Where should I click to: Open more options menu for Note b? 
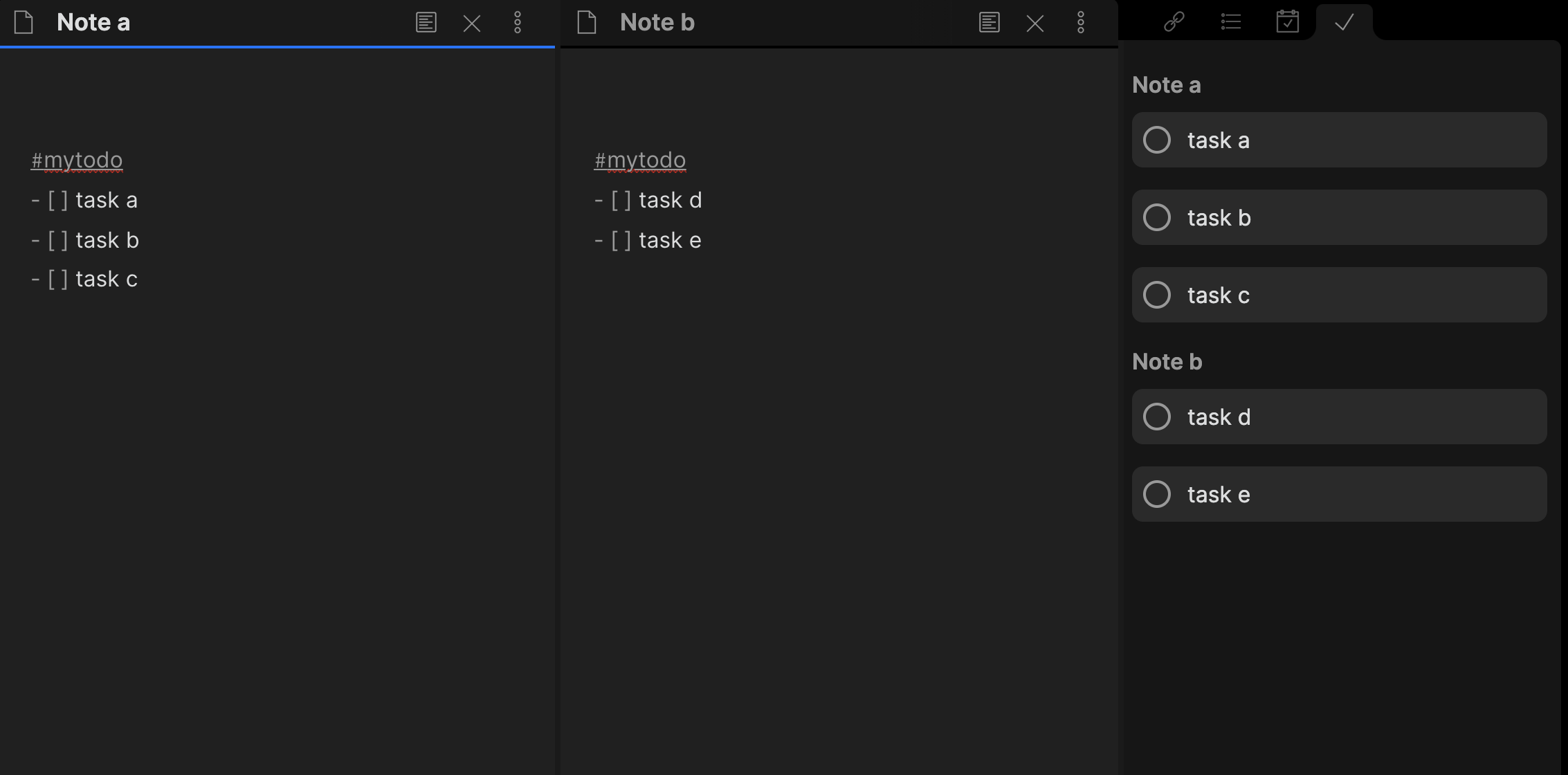[1081, 23]
